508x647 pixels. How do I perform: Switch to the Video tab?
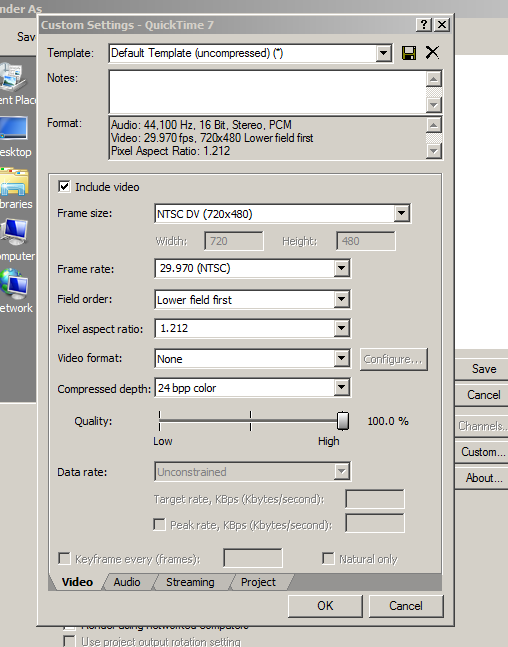[x=77, y=582]
